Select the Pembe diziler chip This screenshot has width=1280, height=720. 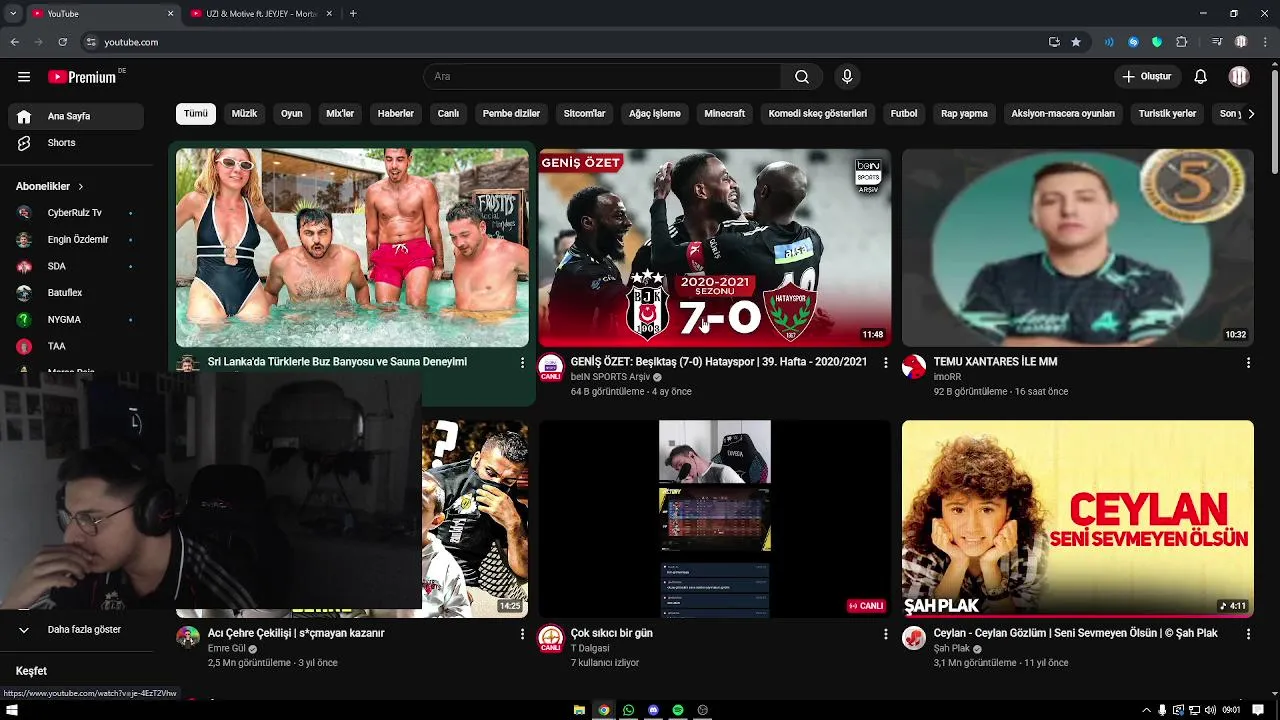click(511, 114)
